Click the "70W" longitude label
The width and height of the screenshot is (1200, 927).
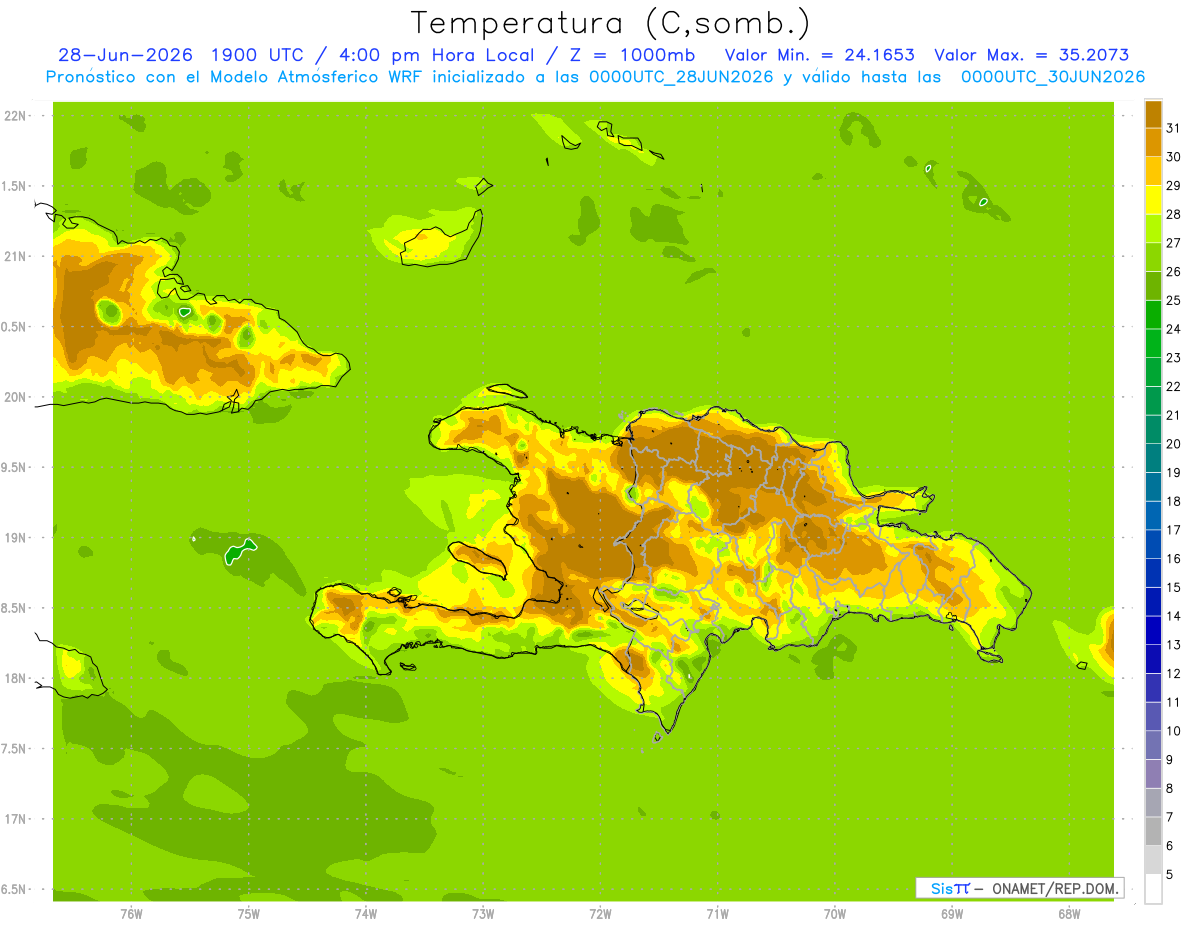tap(835, 913)
